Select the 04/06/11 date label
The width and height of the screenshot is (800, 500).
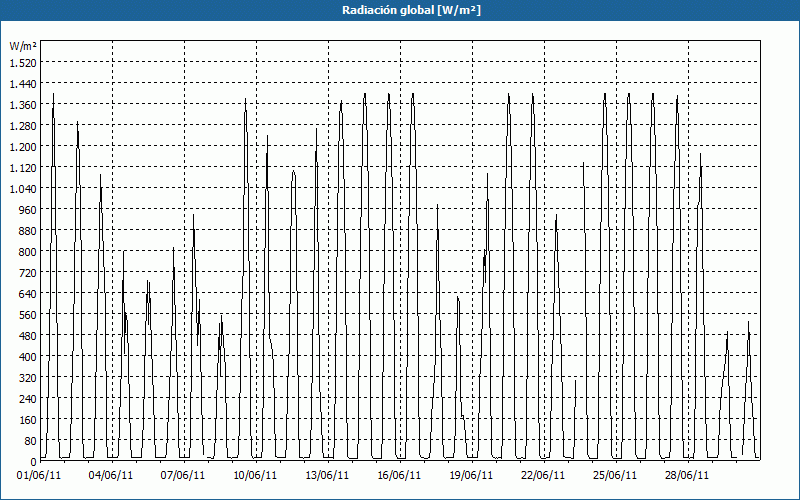[111, 475]
